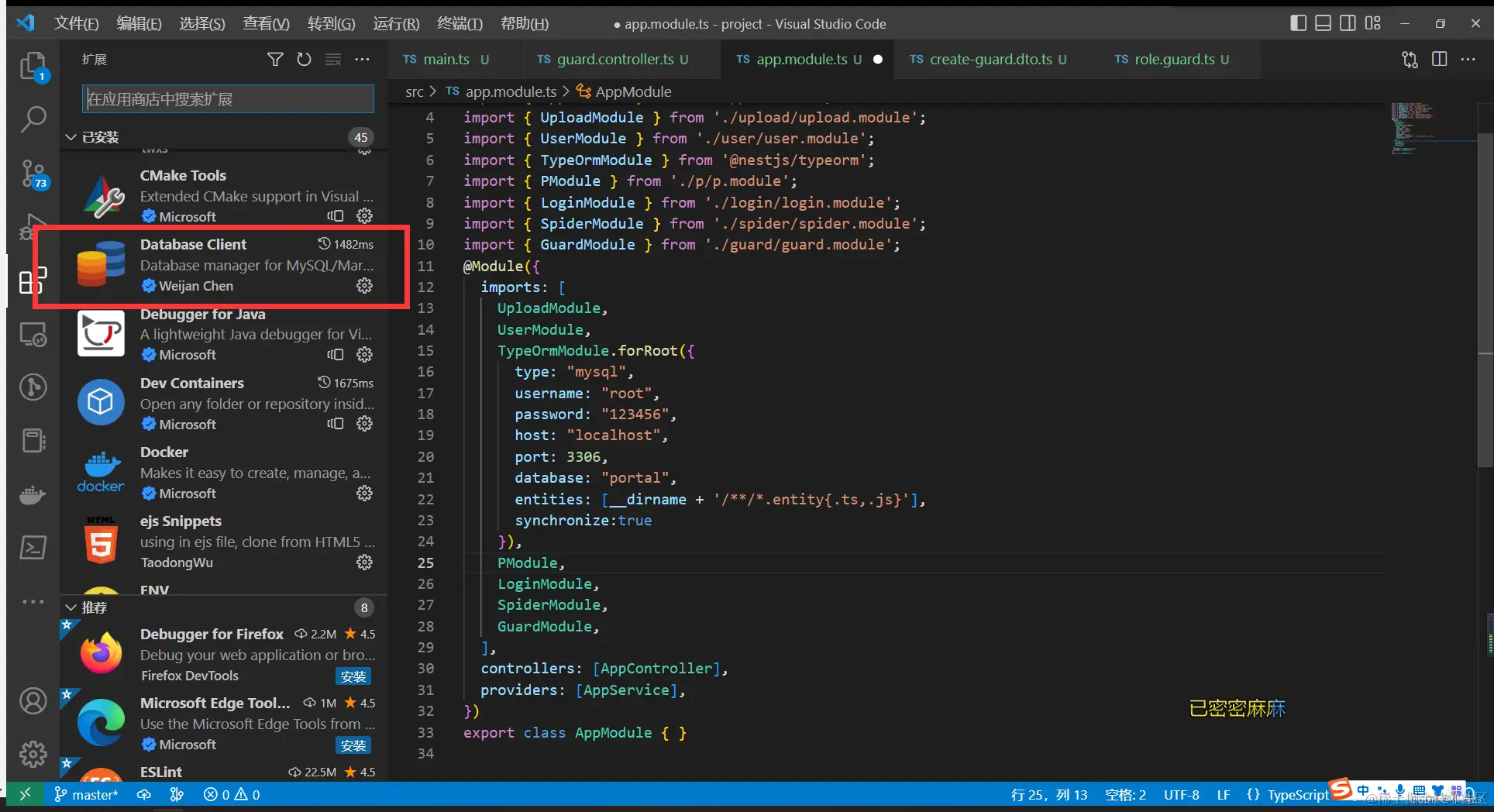The height and width of the screenshot is (812, 1494).
Task: Open the editor more actions menu
Action: pyautogui.click(x=1468, y=60)
